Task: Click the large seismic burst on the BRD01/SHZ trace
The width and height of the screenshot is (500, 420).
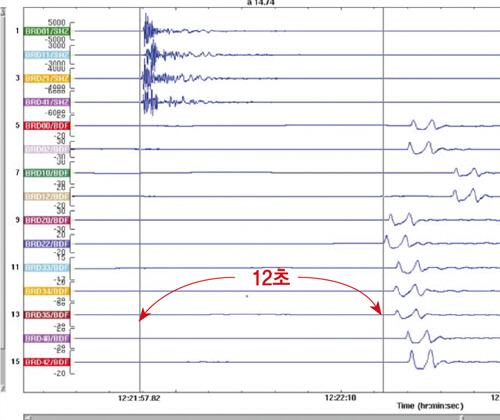Action: point(149,31)
